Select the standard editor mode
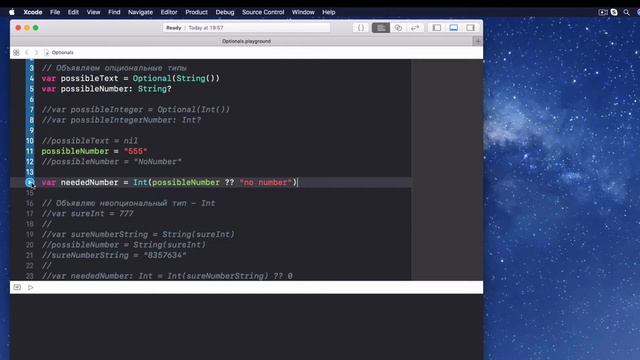The width and height of the screenshot is (640, 360). tap(381, 28)
